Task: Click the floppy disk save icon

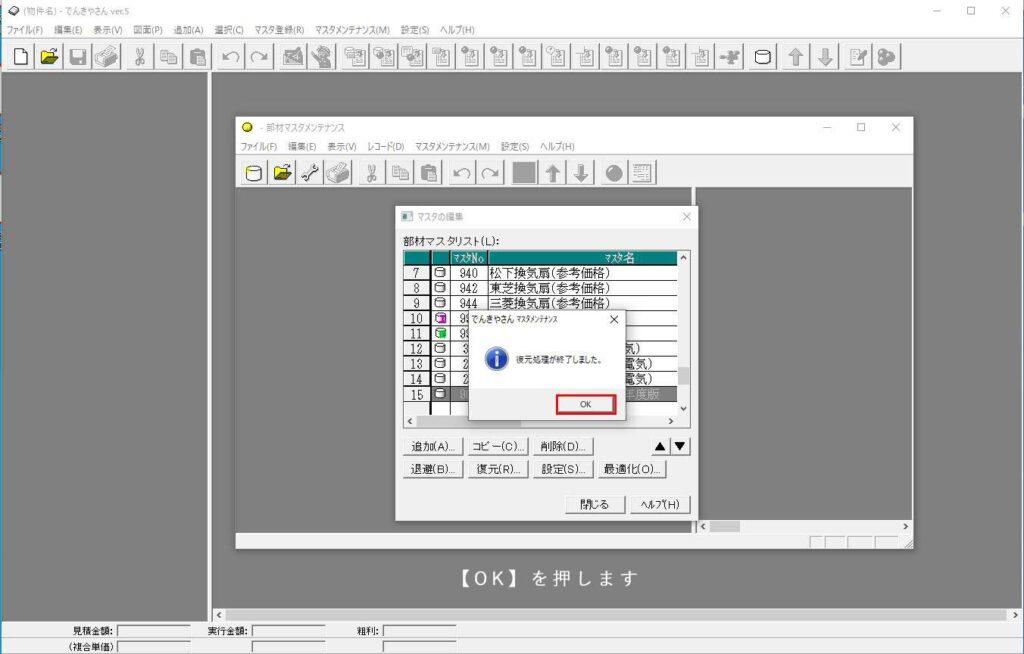Action: (x=77, y=57)
